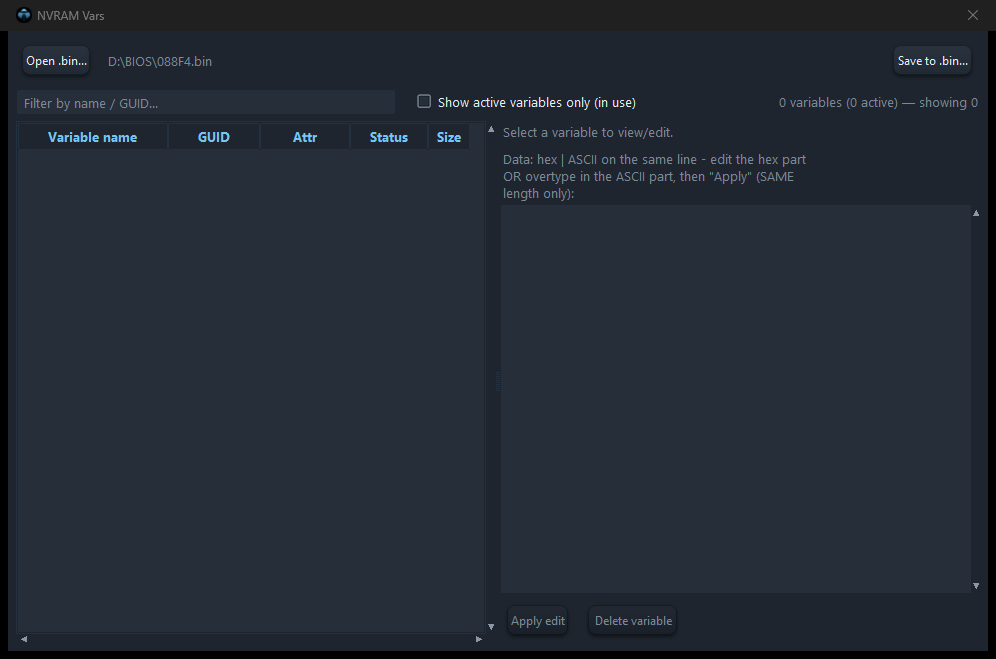Viewport: 996px width, 659px height.
Task: Click inside the hex/ASCII data editor area
Action: point(736,399)
